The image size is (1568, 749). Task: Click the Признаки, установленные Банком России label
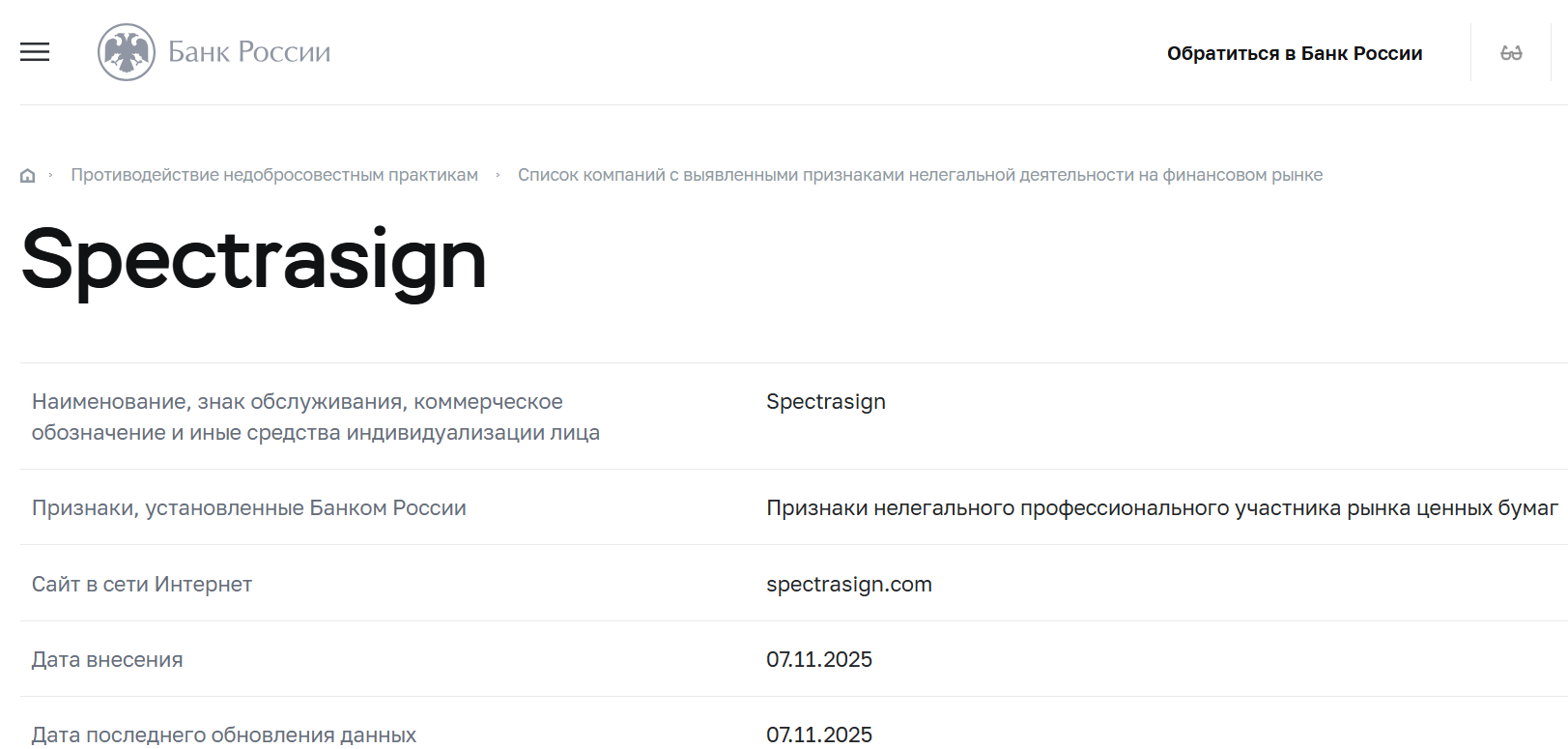pos(250,507)
